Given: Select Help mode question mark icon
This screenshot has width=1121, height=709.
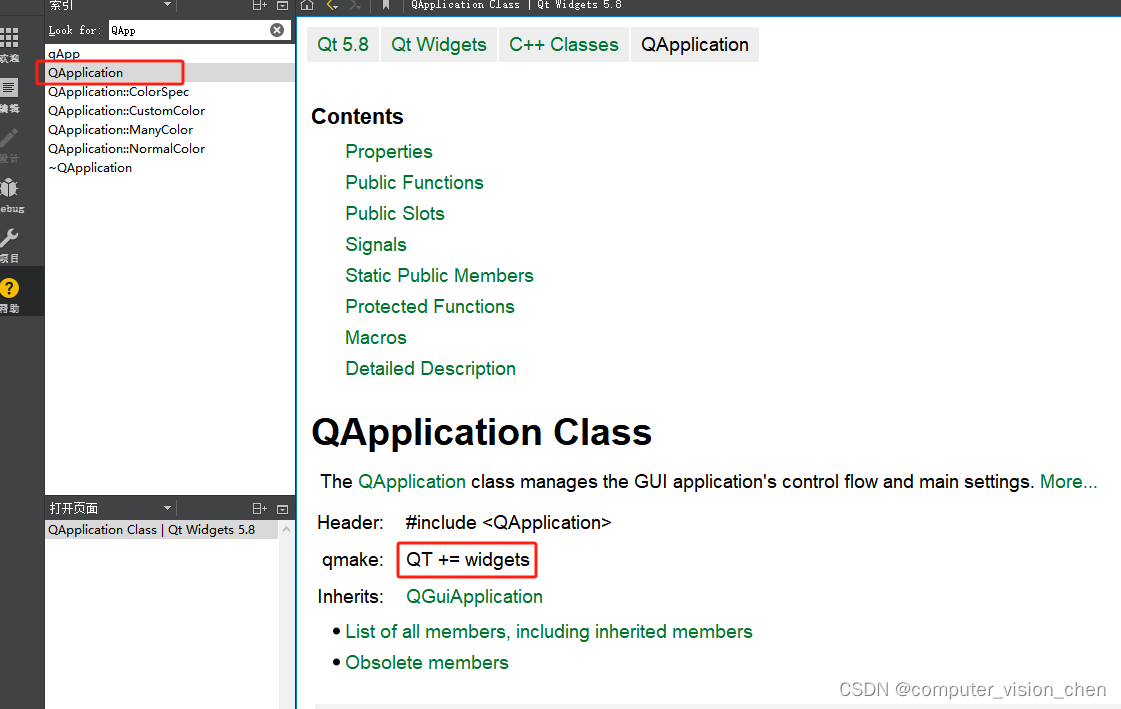Looking at the screenshot, I should pos(9,288).
